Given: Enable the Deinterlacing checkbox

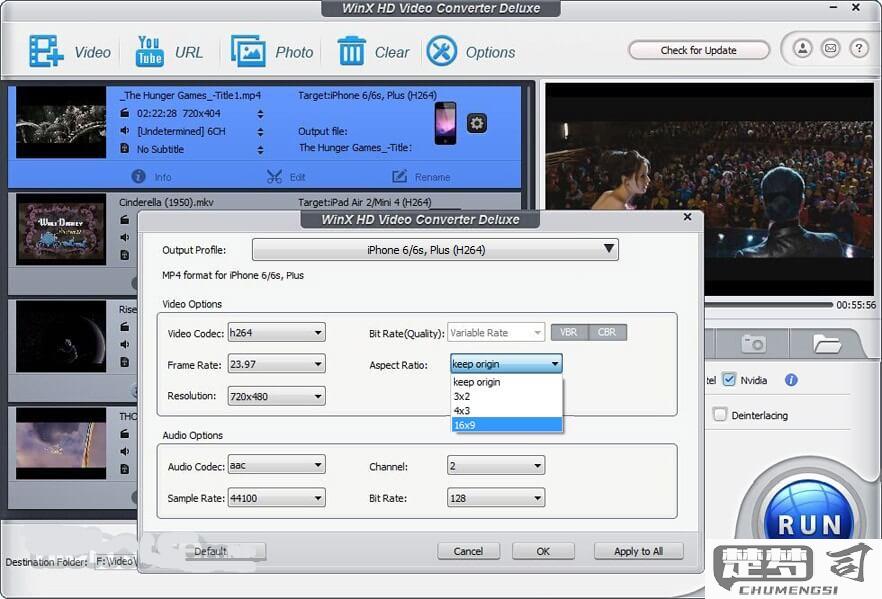Looking at the screenshot, I should 720,415.
